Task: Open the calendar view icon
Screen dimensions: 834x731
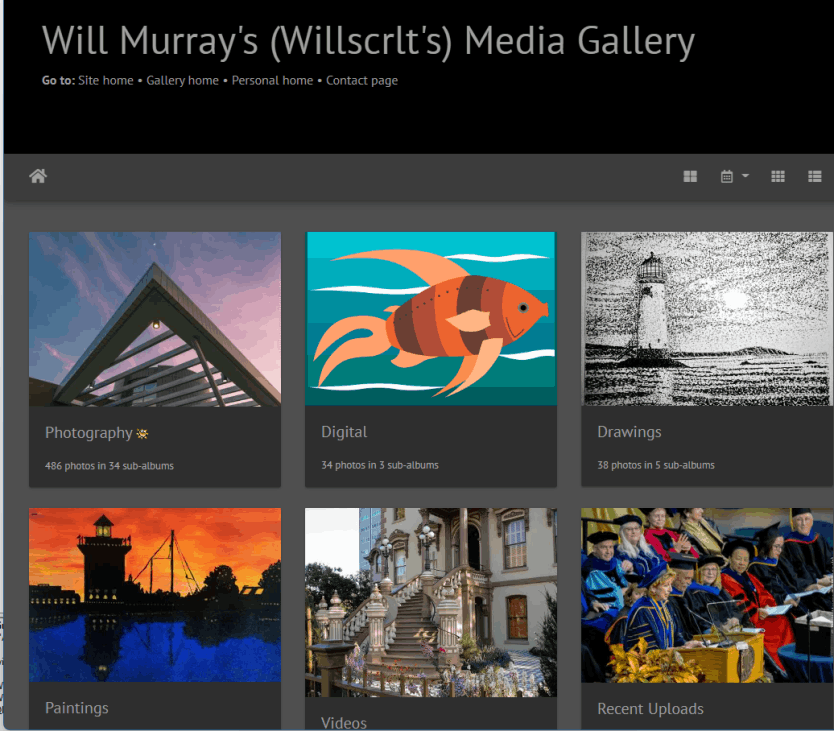Action: (728, 175)
